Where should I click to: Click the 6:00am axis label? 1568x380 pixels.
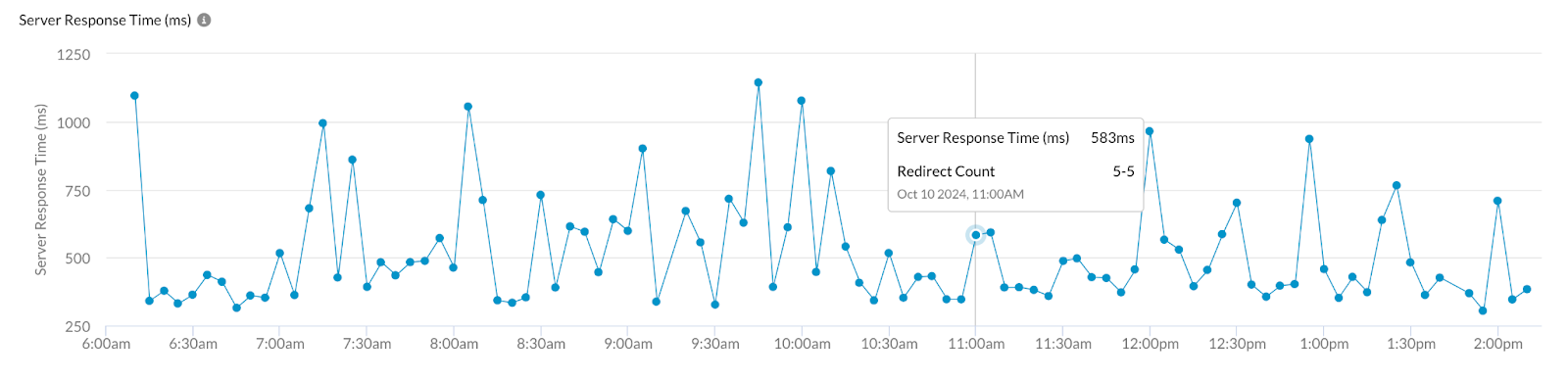tap(106, 344)
